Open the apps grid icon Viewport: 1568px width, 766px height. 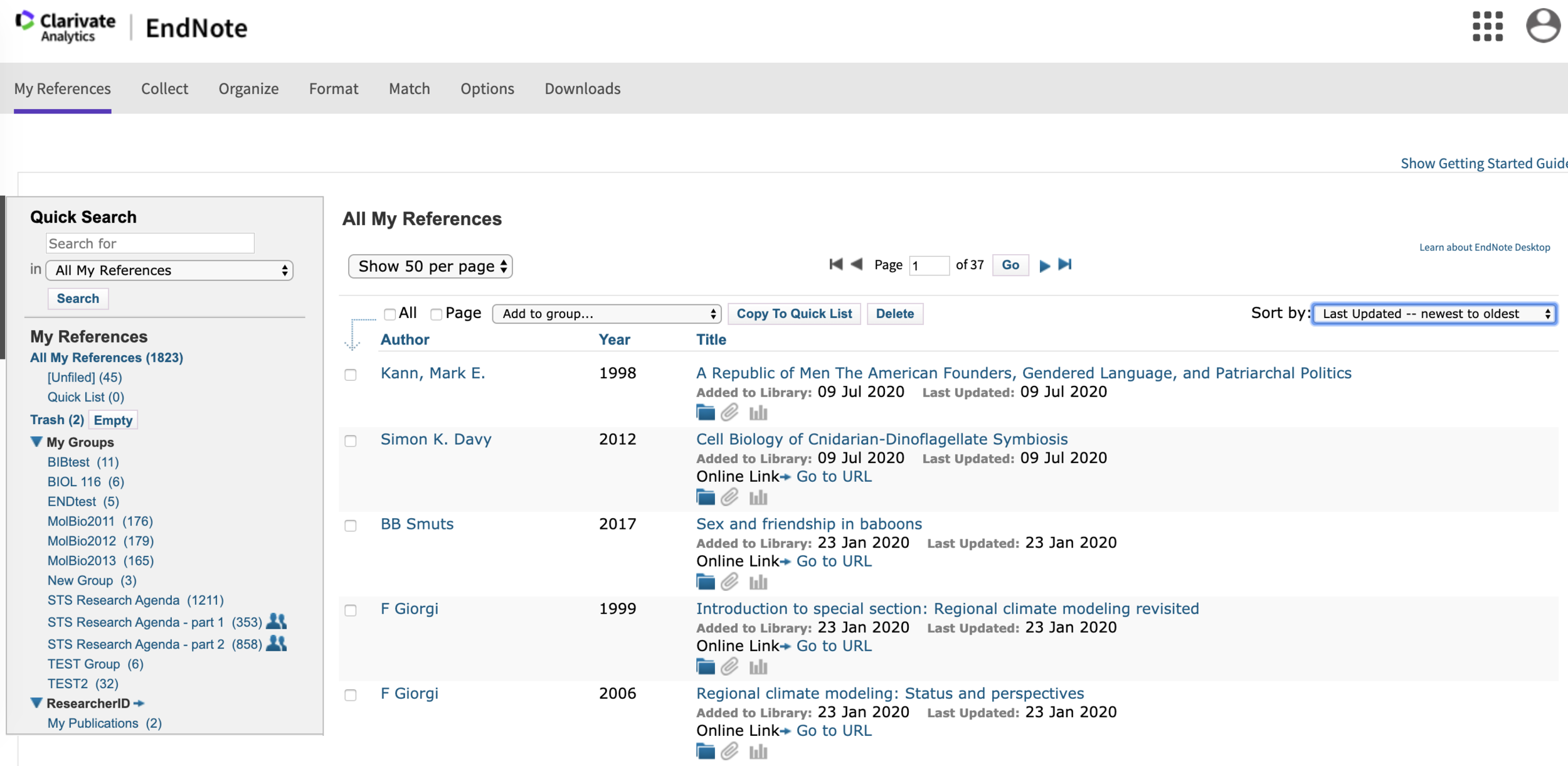(x=1487, y=26)
